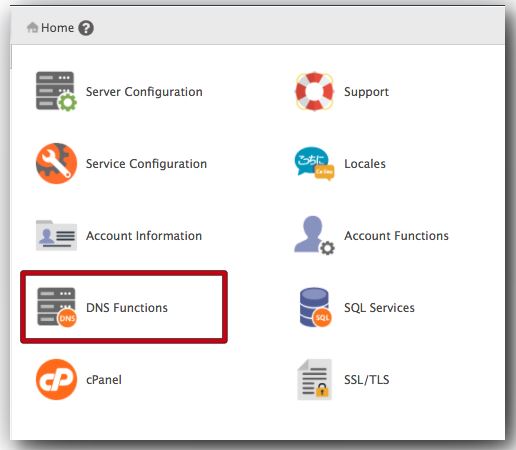Screen dimensions: 516x450
Task: Click the Home house icon
Action: click(x=32, y=27)
